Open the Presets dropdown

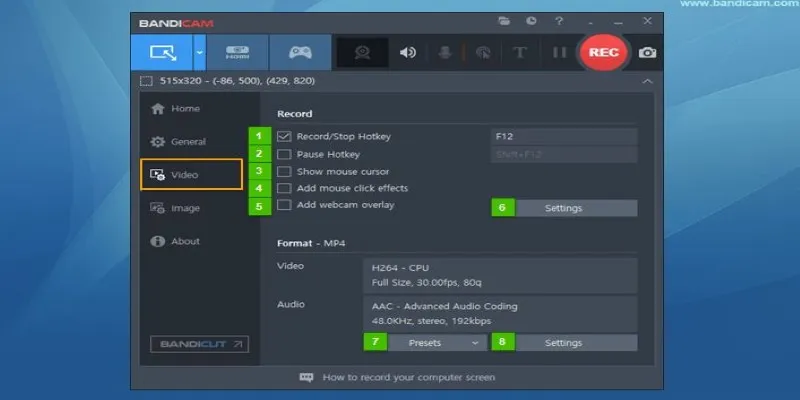437,343
